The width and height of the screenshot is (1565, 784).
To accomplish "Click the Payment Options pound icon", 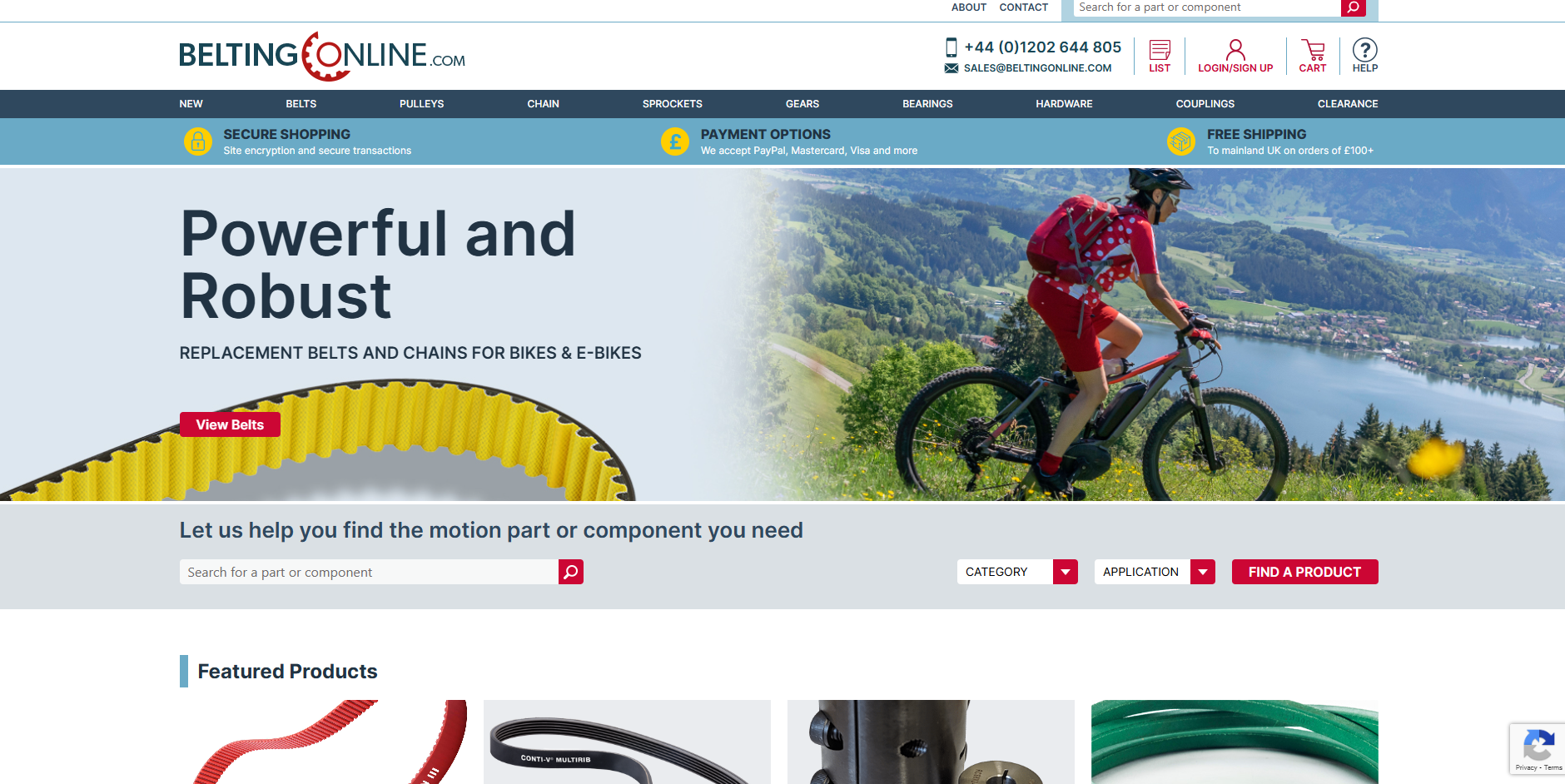I will [x=675, y=141].
